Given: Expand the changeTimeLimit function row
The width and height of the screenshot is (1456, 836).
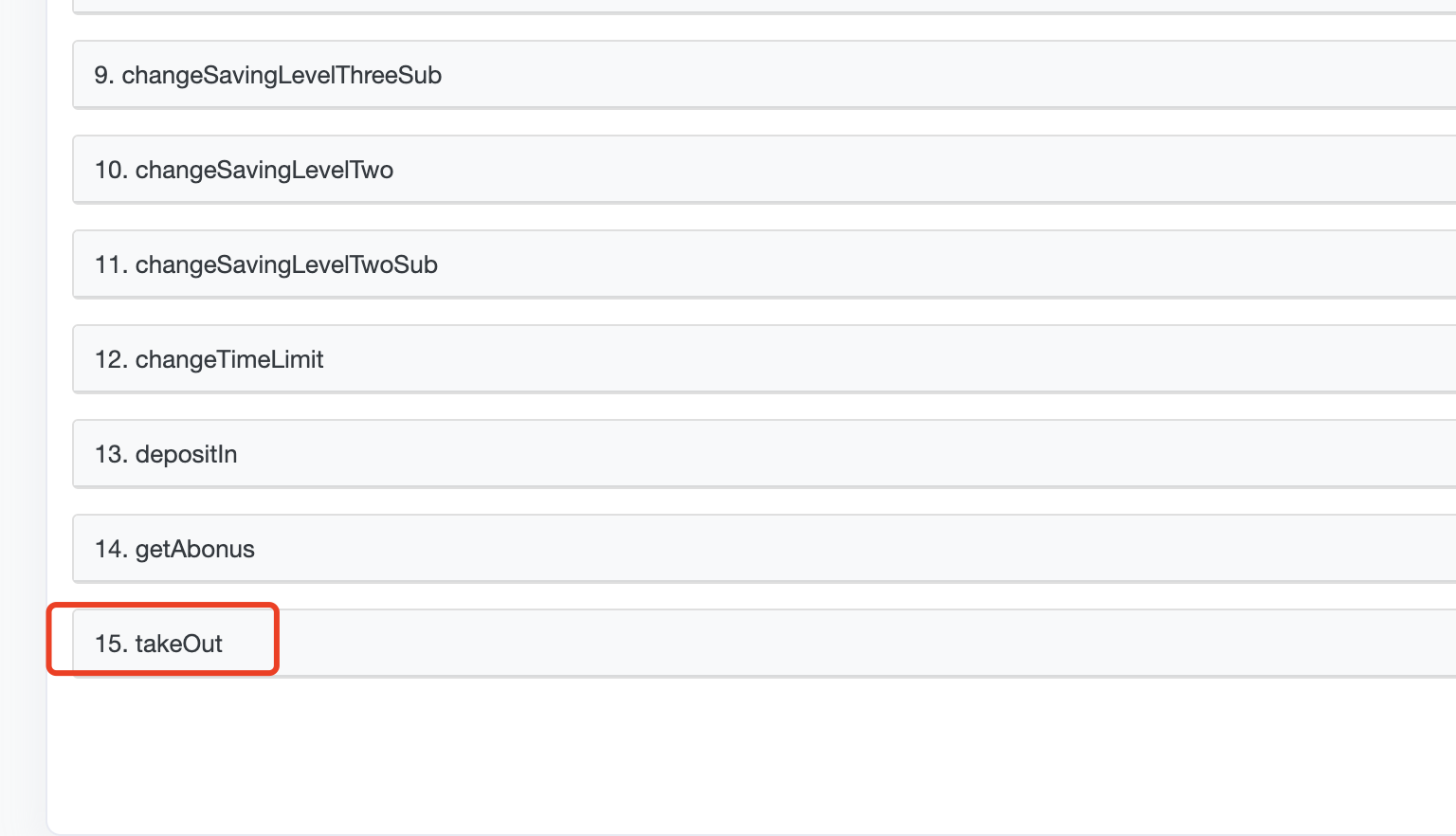Looking at the screenshot, I should coord(758,359).
